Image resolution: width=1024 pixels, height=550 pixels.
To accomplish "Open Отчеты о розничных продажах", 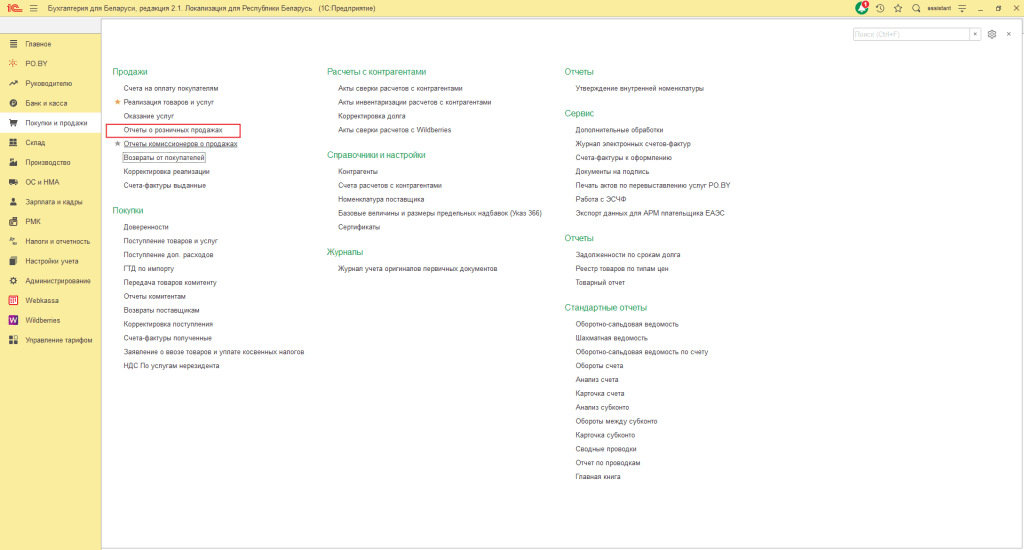I will tap(173, 130).
